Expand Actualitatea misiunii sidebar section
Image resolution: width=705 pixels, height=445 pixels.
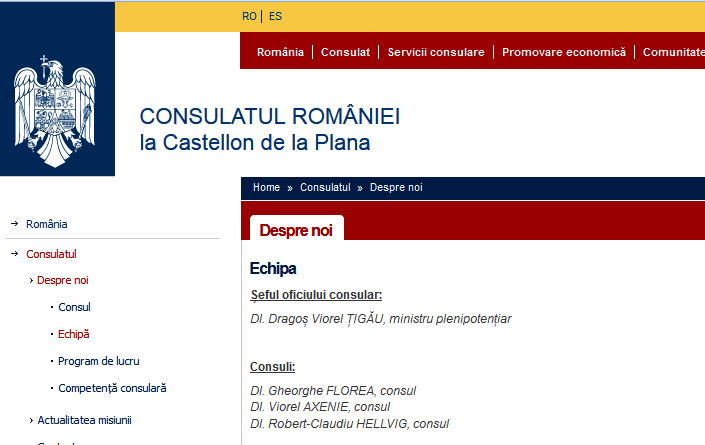[x=84, y=420]
